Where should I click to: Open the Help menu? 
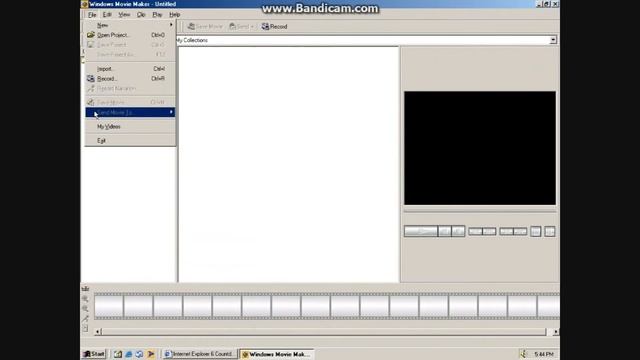pyautogui.click(x=175, y=15)
